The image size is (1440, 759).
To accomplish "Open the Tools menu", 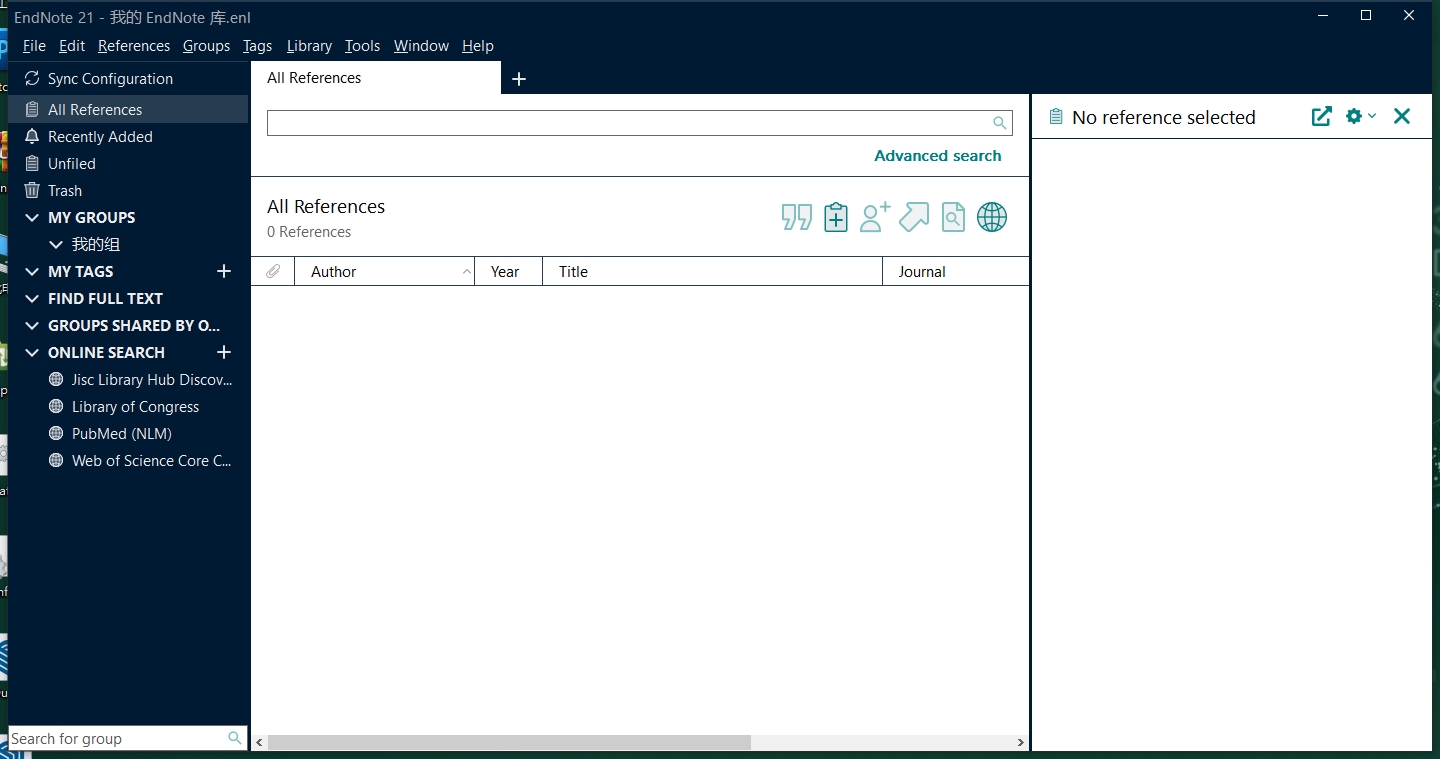I will point(363,46).
